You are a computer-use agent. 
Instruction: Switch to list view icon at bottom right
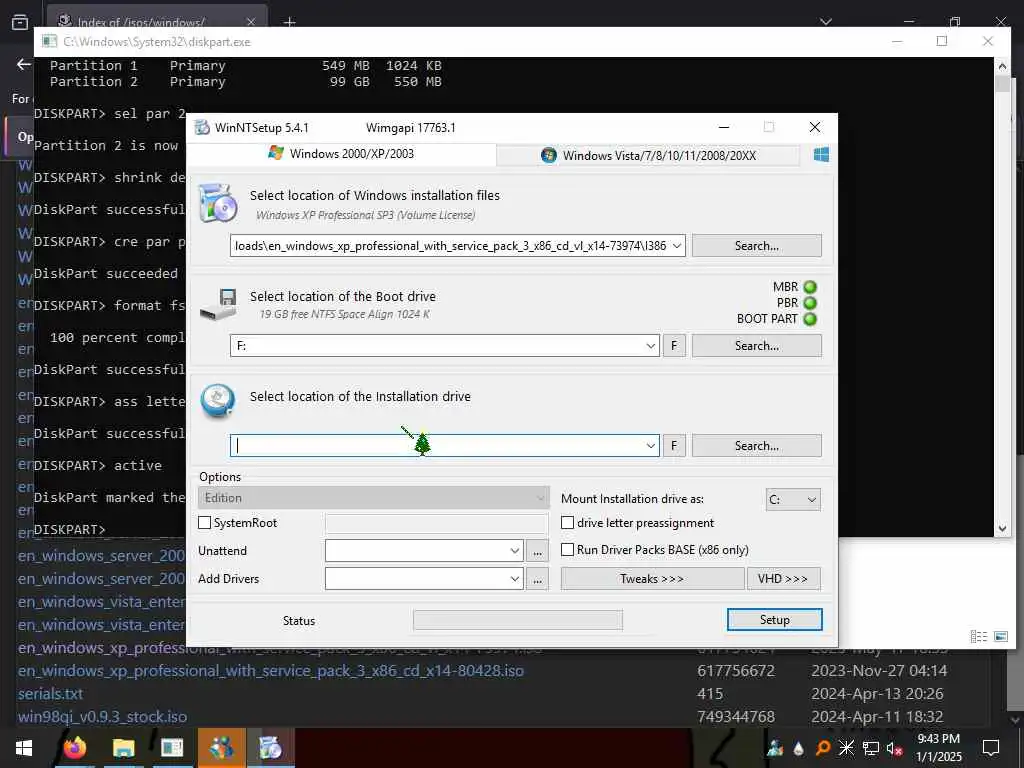point(978,636)
